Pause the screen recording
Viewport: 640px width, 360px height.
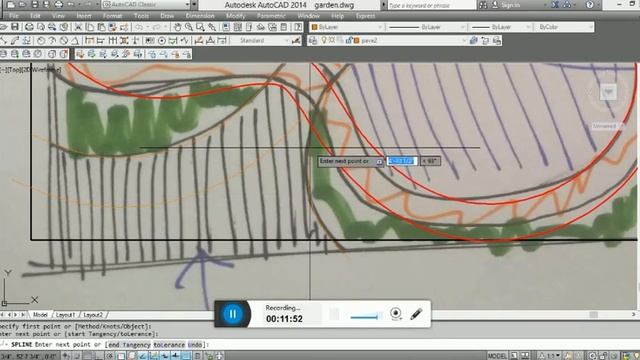pyautogui.click(x=233, y=314)
